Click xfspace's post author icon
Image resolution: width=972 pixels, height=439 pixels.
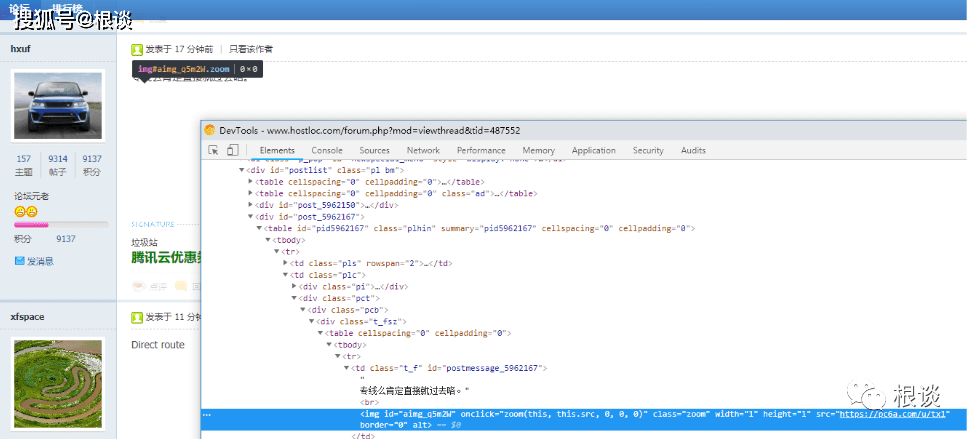point(137,317)
